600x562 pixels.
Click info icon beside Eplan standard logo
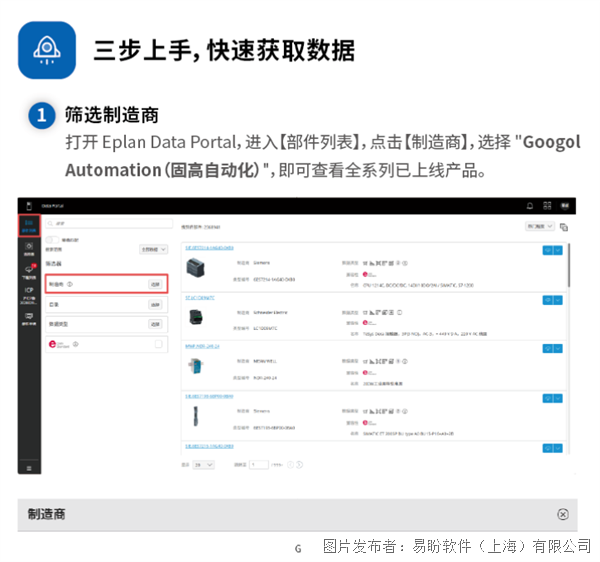76,344
